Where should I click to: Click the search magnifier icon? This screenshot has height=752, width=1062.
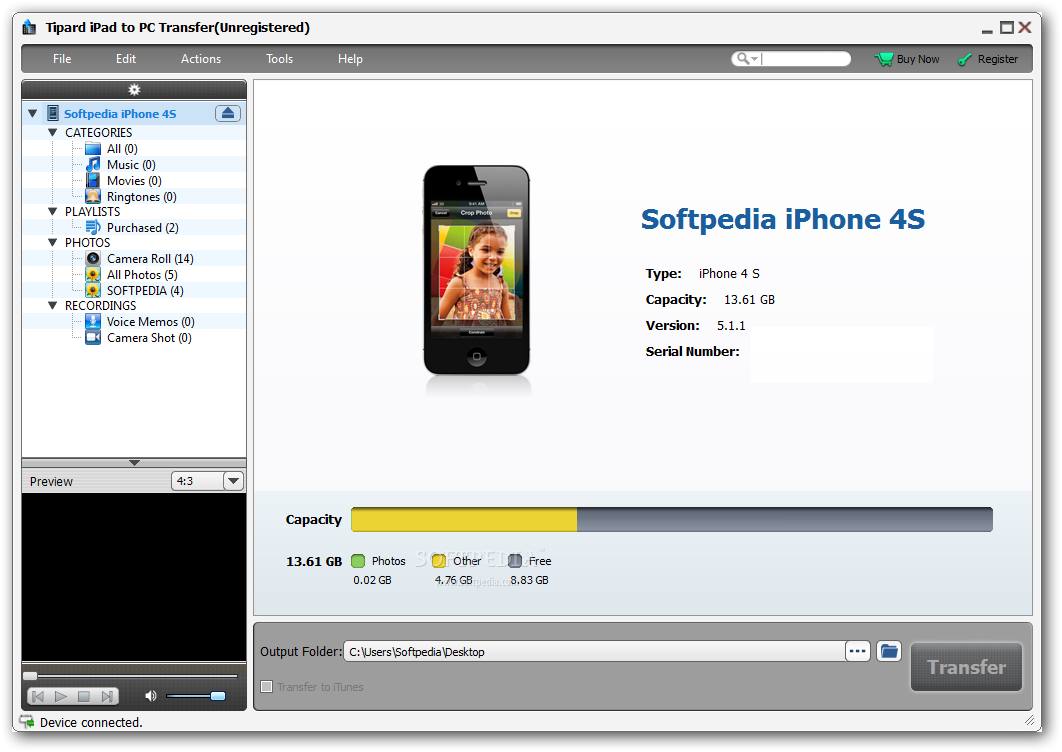pyautogui.click(x=743, y=58)
